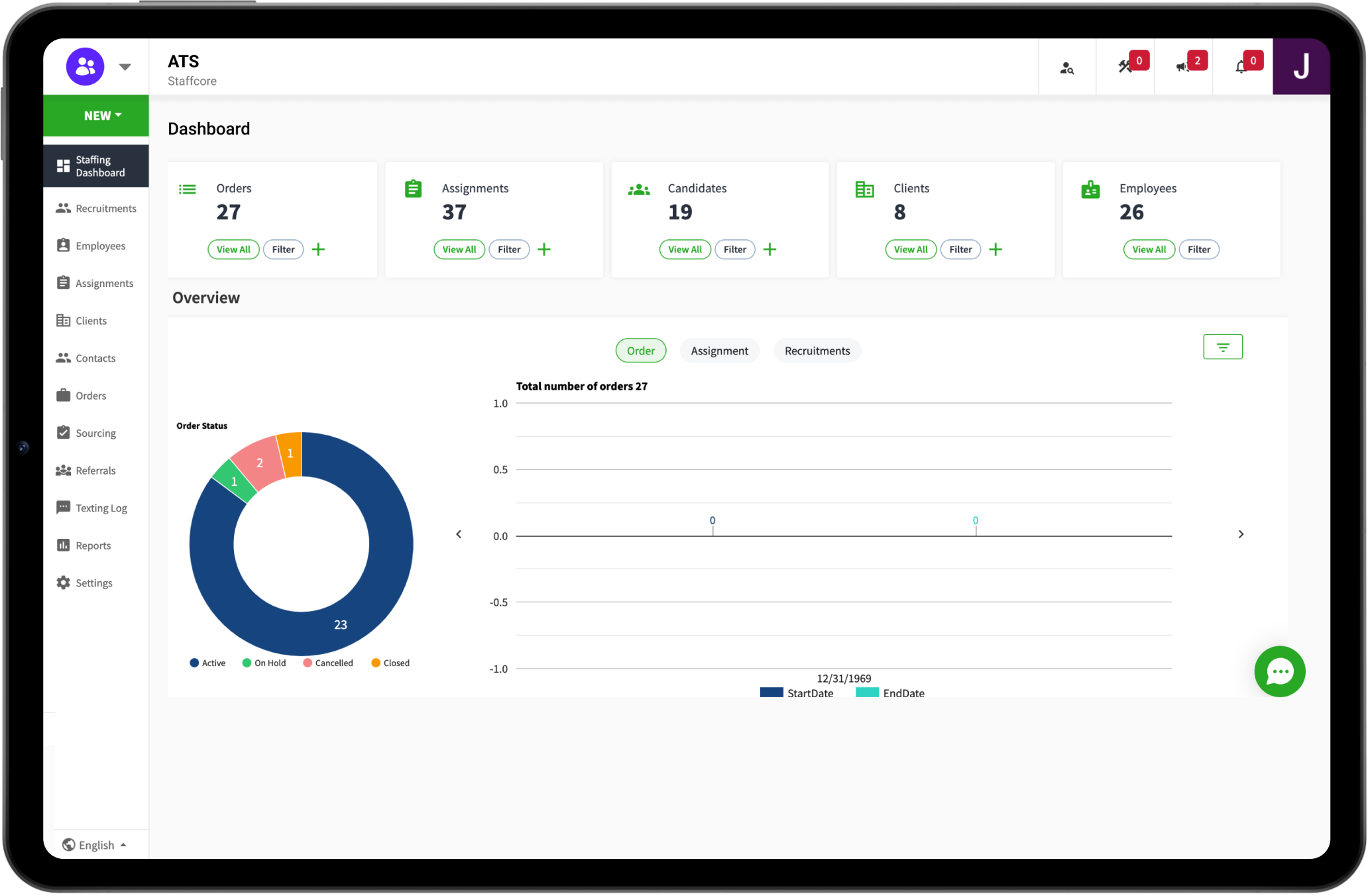Open the megaphone announcements icon

pos(1182,67)
